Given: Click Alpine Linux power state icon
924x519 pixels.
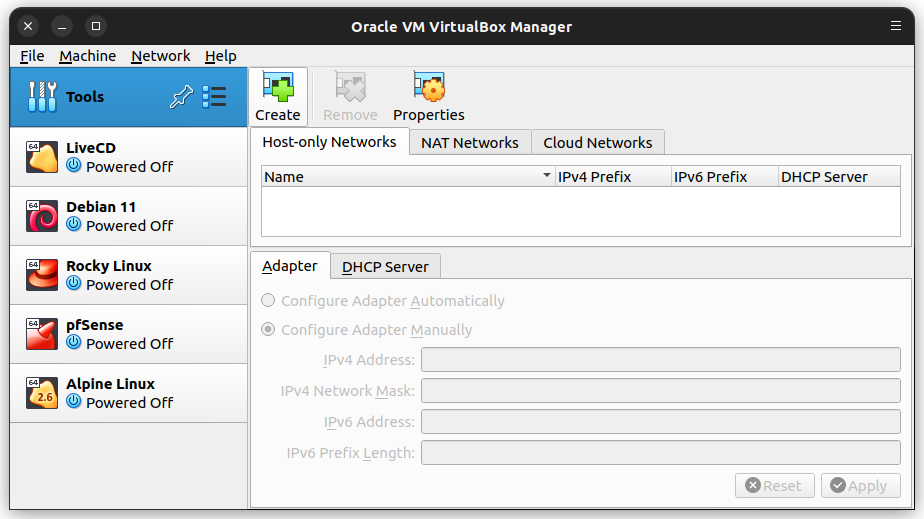Looking at the screenshot, I should (x=74, y=401).
